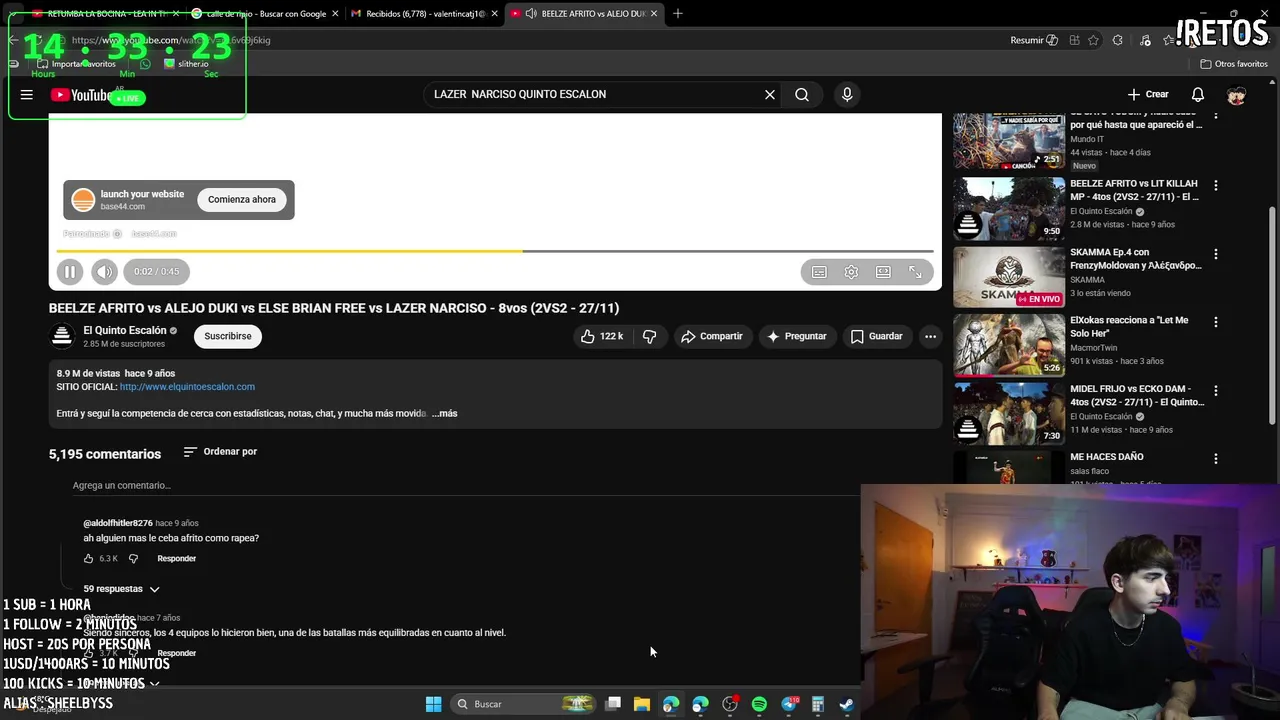Dislike the video
The height and width of the screenshot is (720, 1280).
[x=650, y=336]
